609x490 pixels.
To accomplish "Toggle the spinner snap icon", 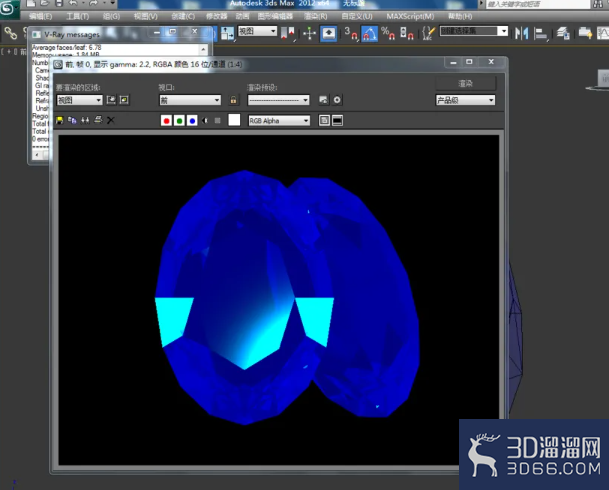I will pyautogui.click(x=406, y=33).
